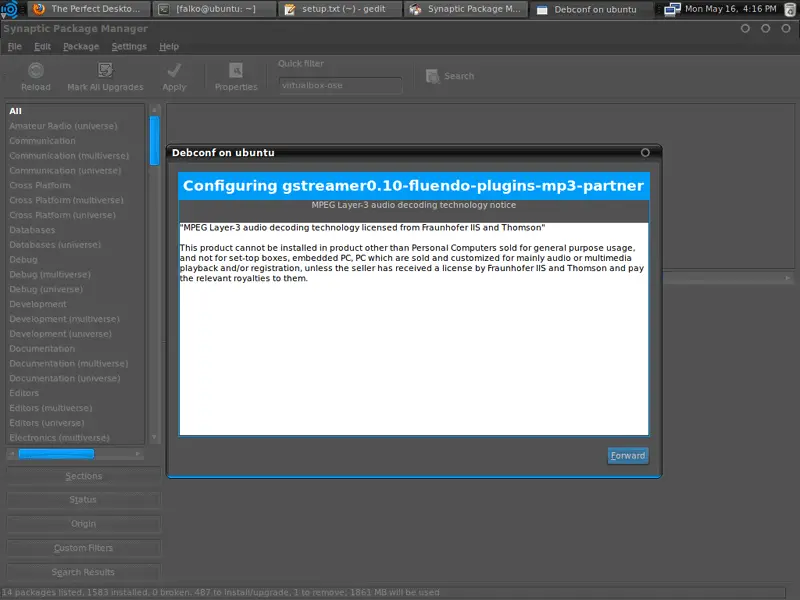Select the All category in section list
The image size is (800, 600).
[76, 111]
